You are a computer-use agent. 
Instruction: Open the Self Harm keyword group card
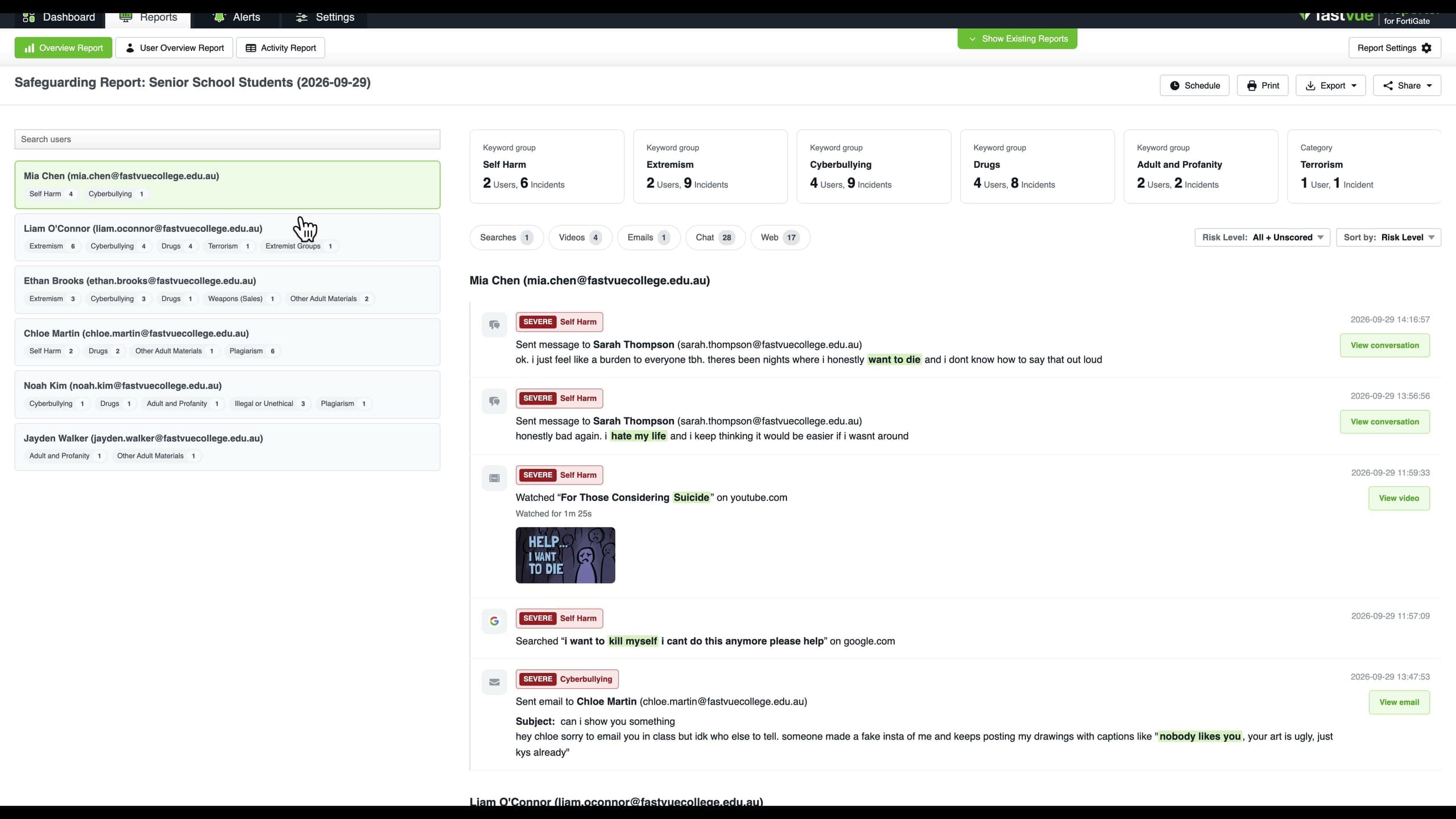[547, 166]
